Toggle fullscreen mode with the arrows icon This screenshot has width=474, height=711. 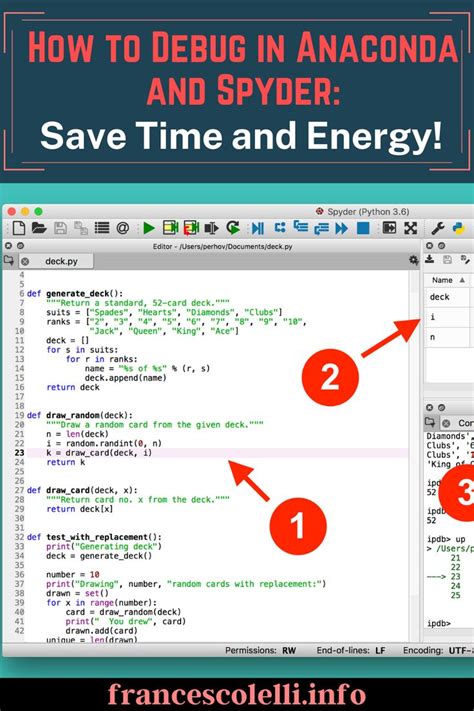tap(410, 228)
